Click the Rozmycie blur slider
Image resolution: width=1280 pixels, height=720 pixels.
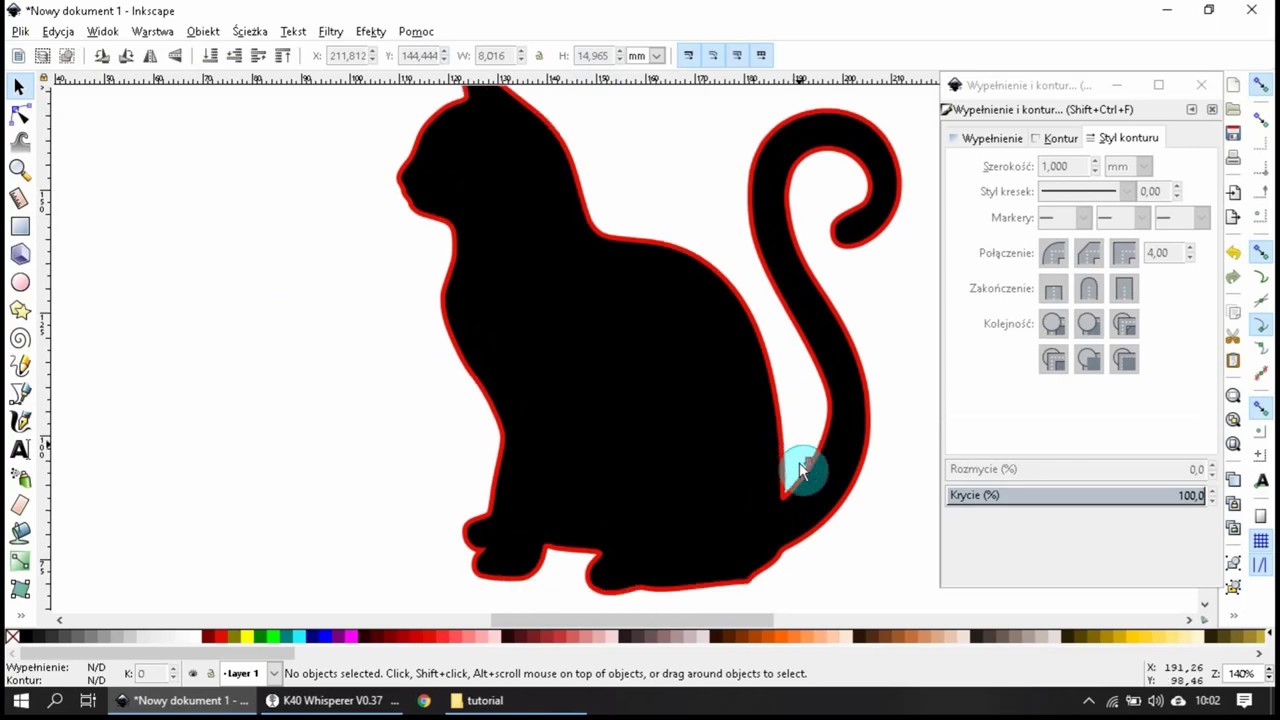coord(1076,469)
